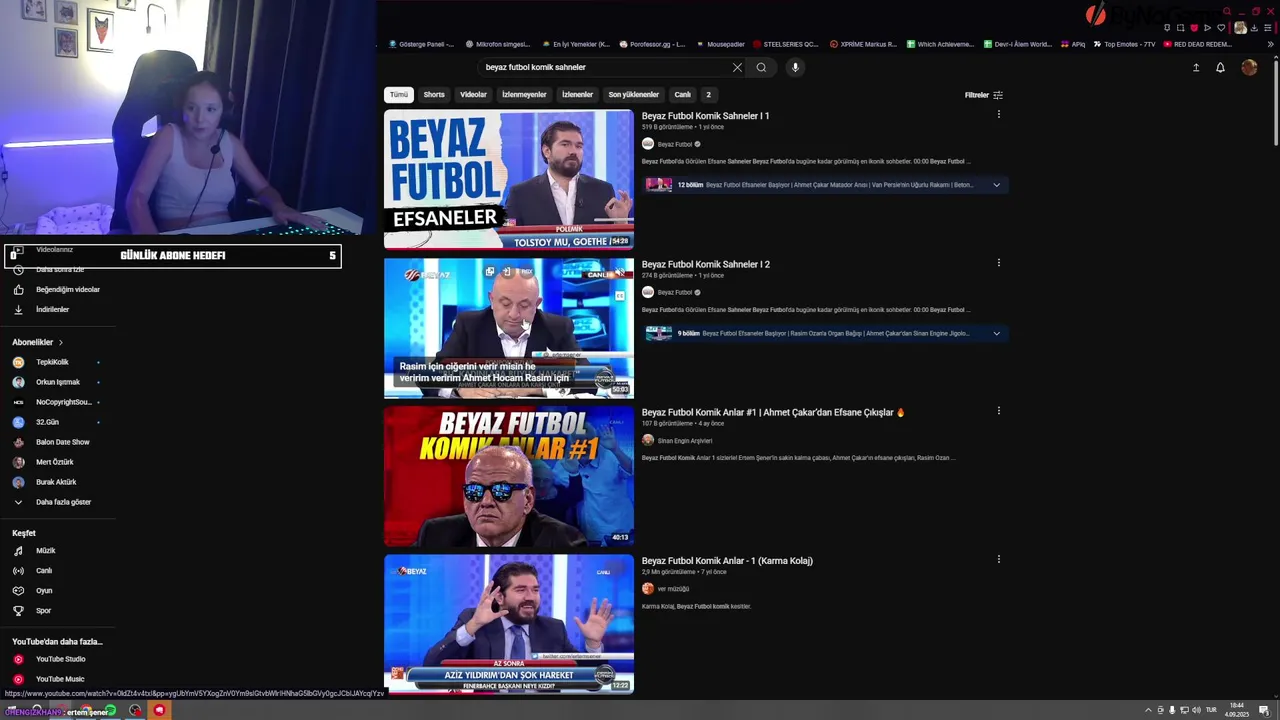1280x720 pixels.
Task: Open video title Beyaz Futbol Komik Sahneler I 1
Action: 705,116
